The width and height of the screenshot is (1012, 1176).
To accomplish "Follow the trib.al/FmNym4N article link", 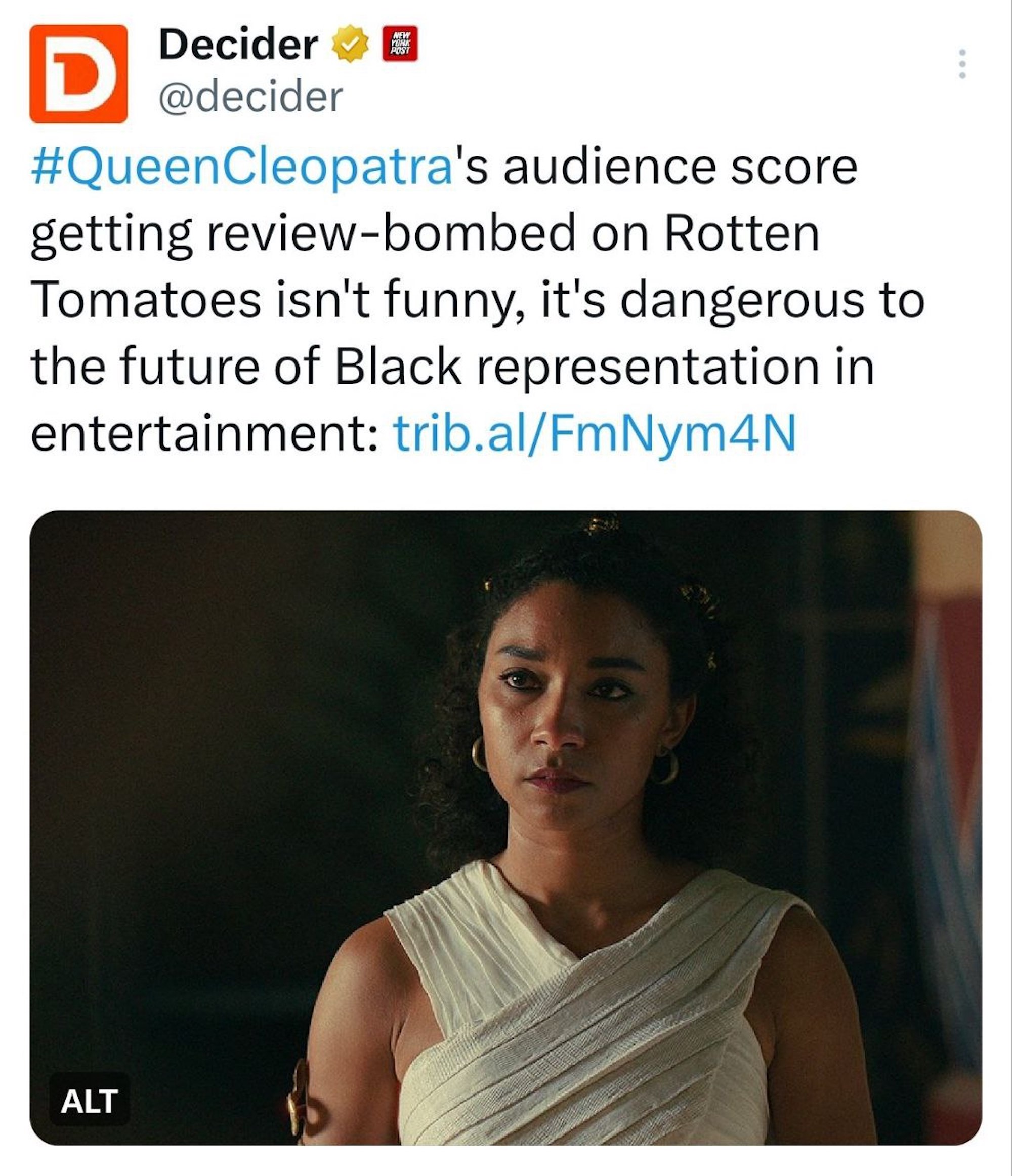I will tap(595, 434).
